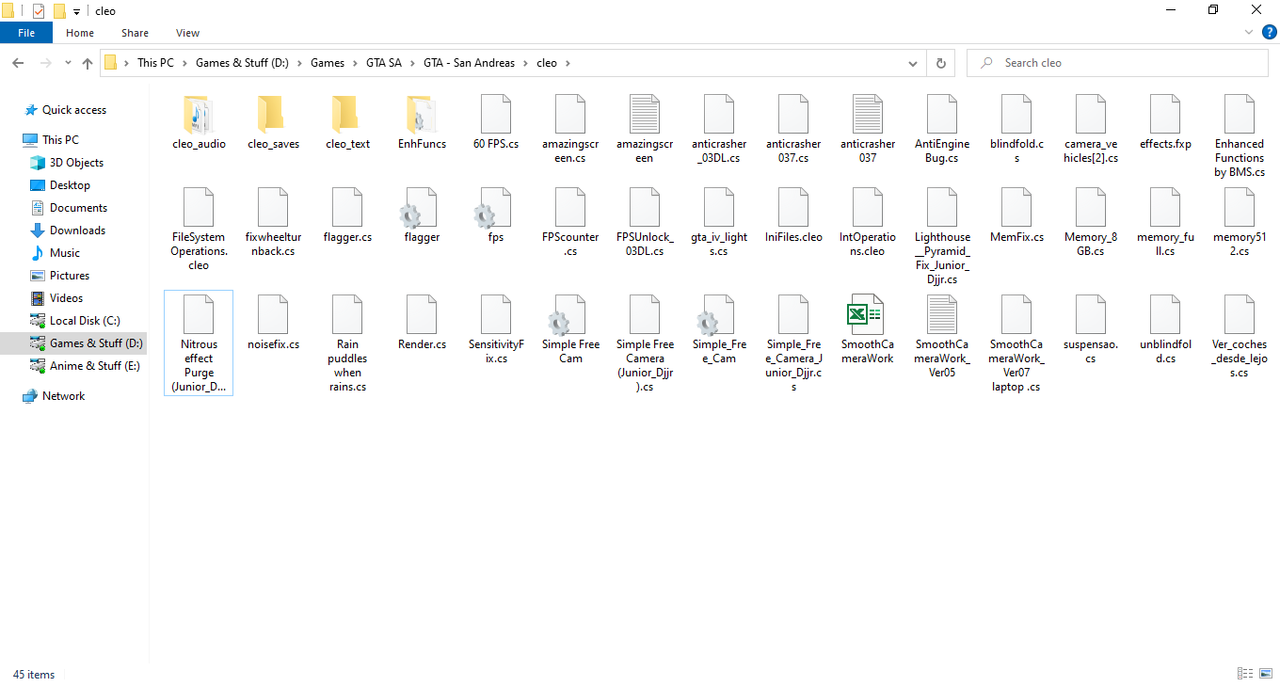Open Downloads in navigation pane

[78, 230]
